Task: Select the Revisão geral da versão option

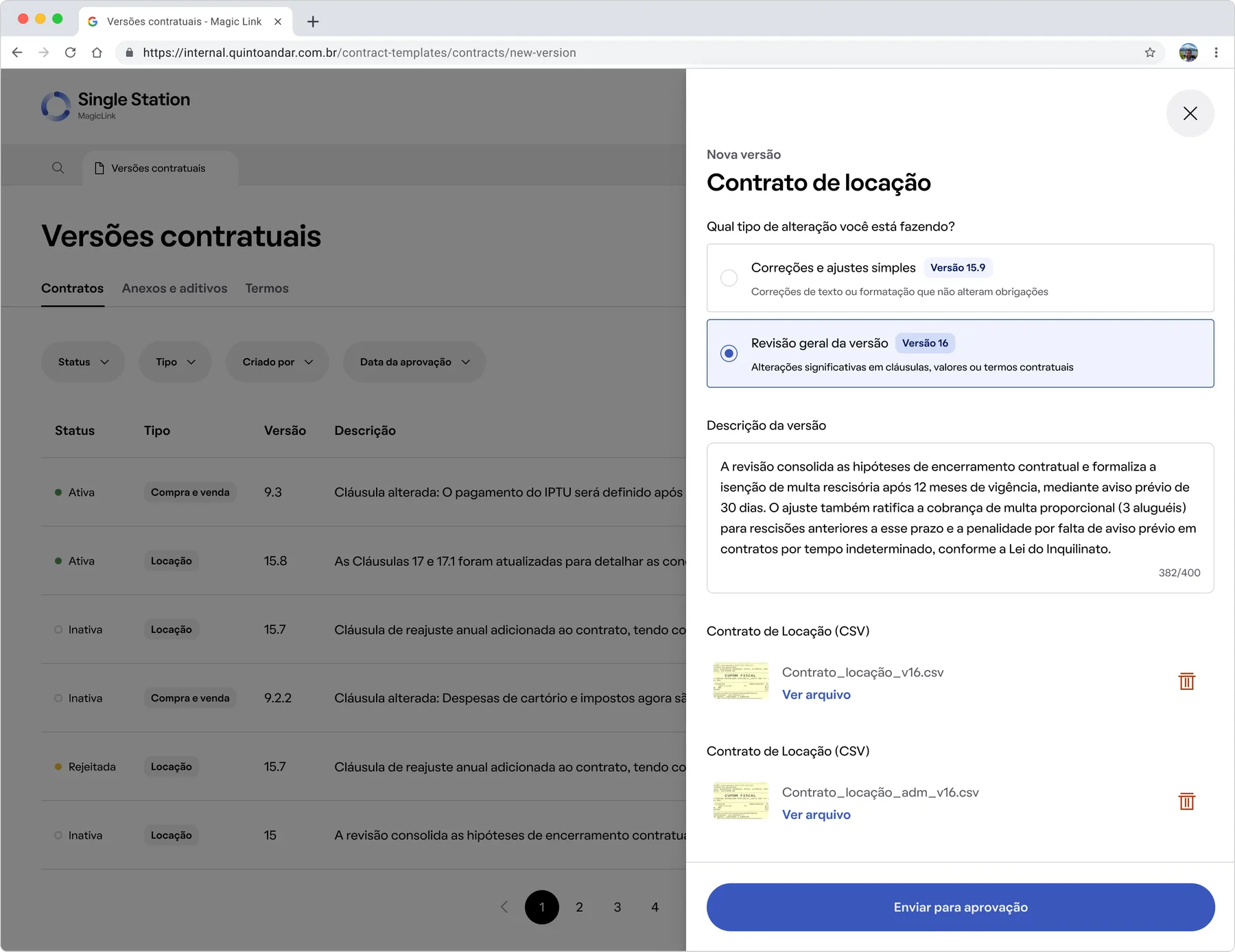Action: 960,353
